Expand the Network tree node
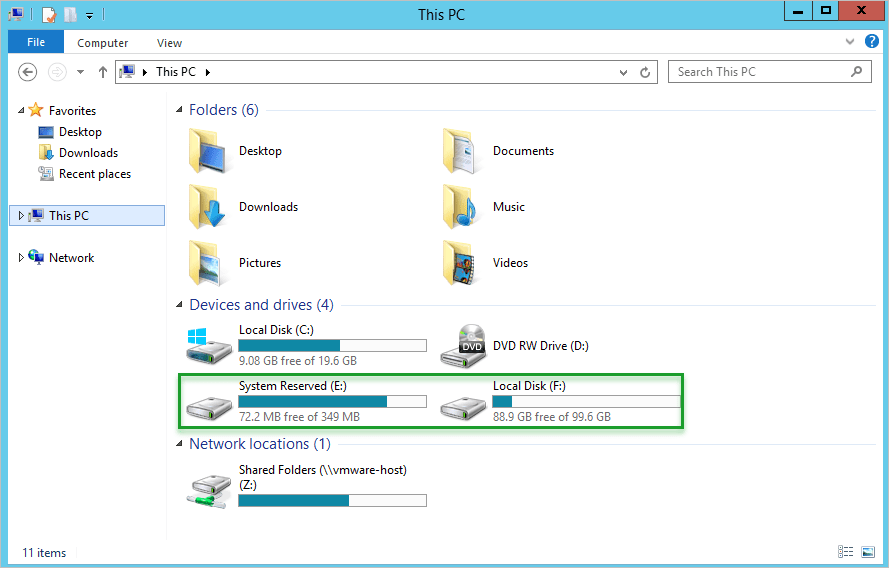 (x=21, y=258)
